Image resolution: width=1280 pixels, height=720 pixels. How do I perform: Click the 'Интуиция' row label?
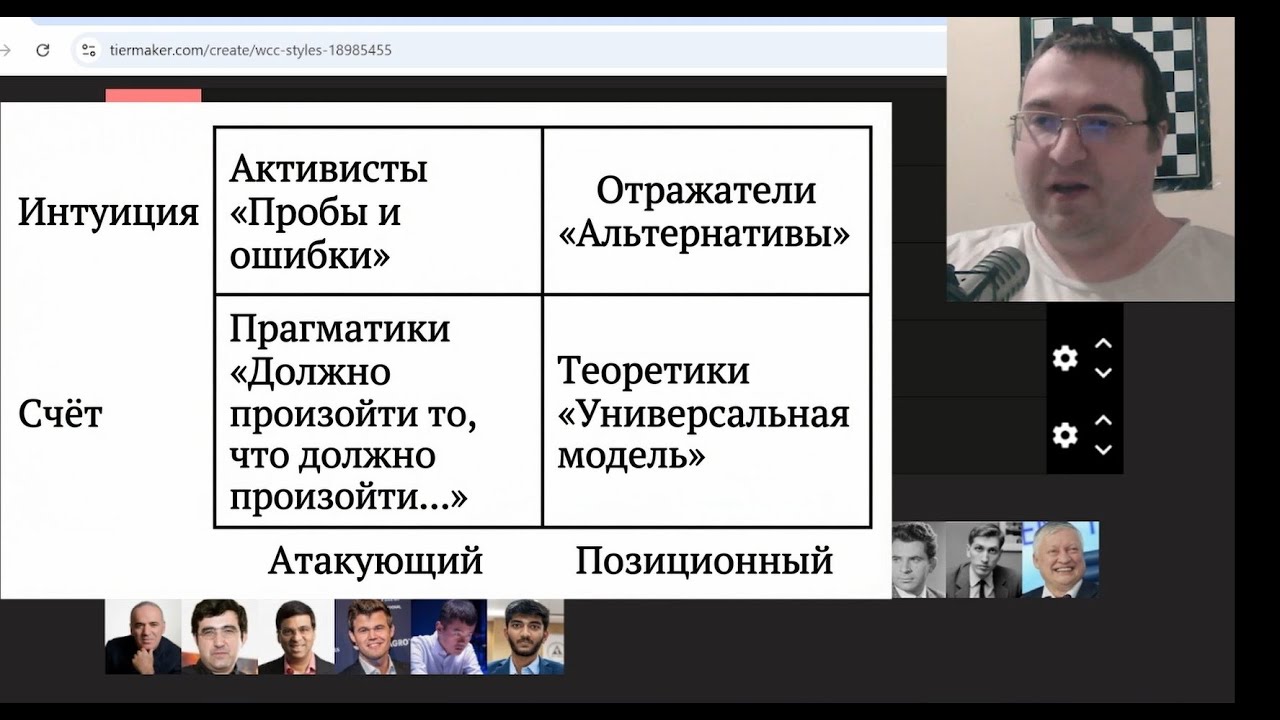tap(108, 213)
